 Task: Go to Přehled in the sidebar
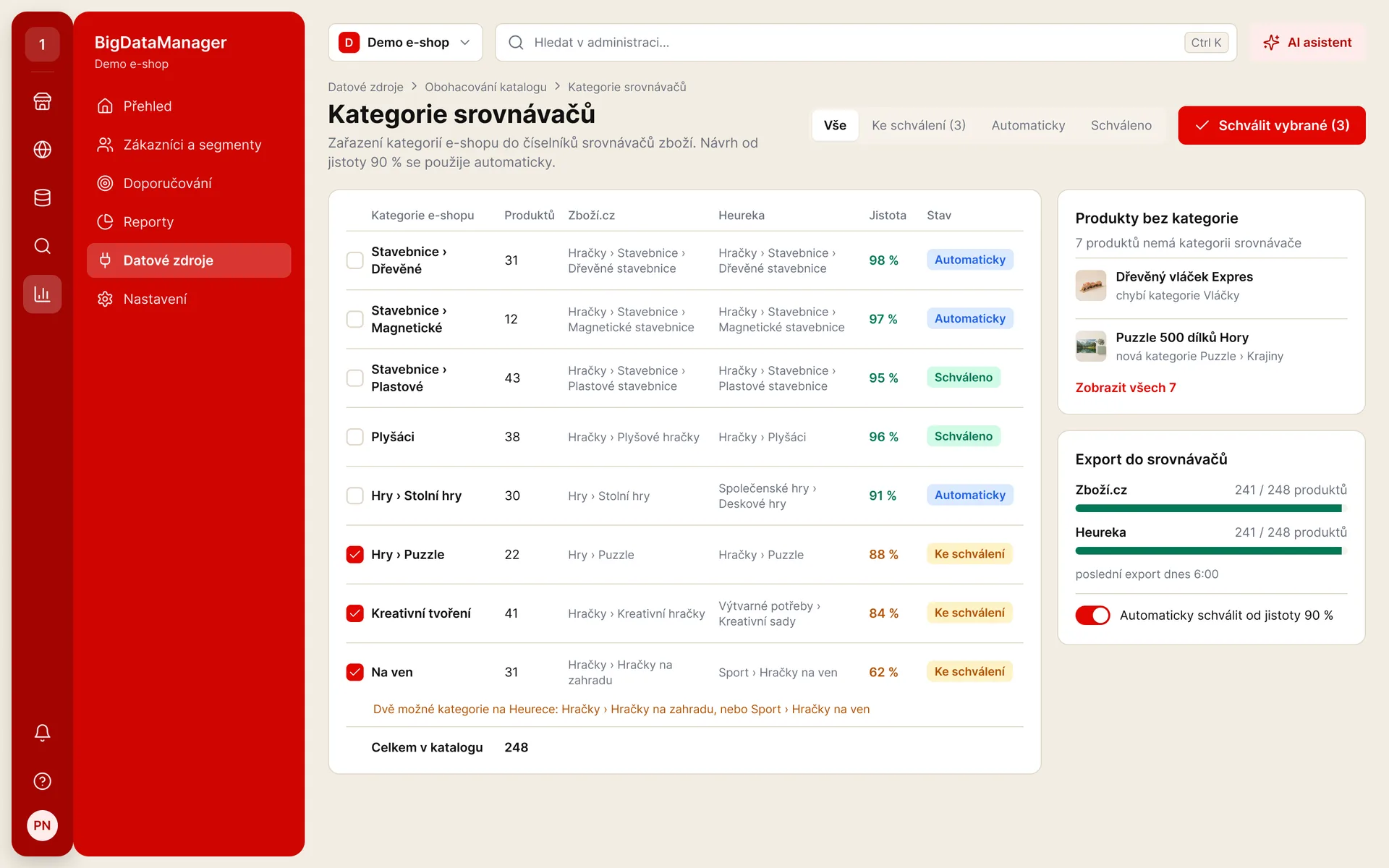188,106
